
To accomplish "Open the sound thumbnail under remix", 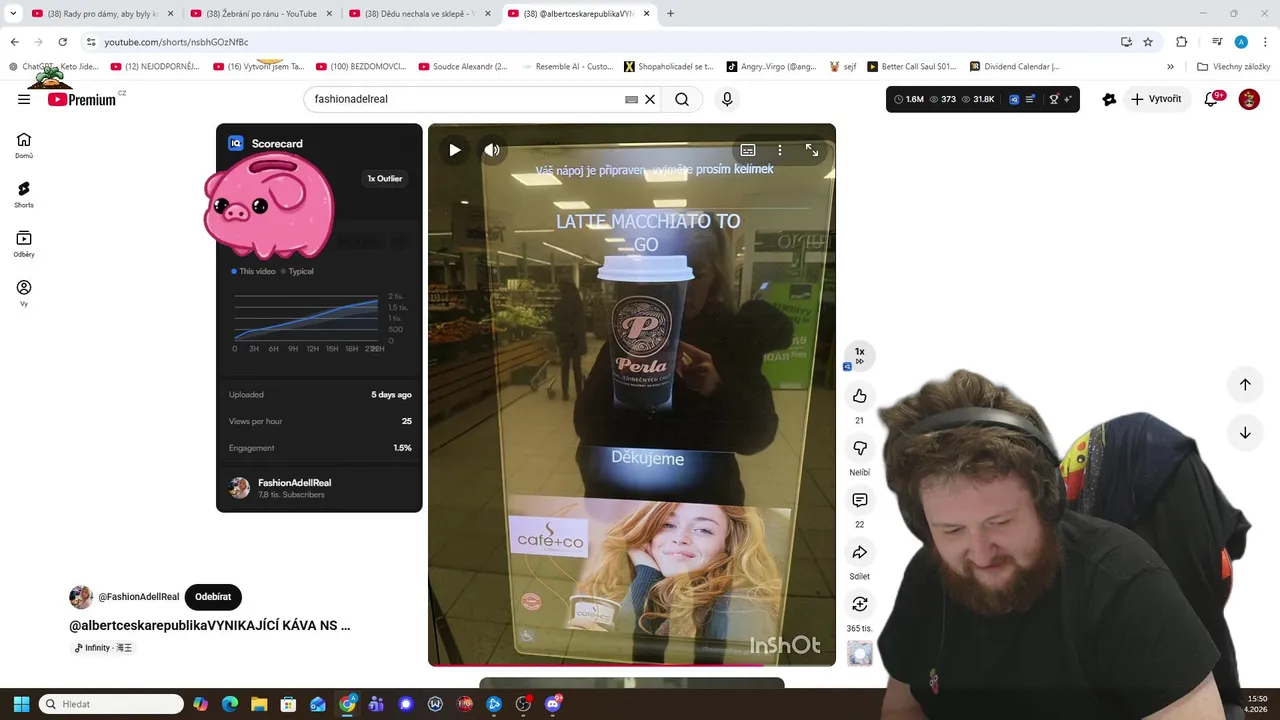I will [859, 654].
